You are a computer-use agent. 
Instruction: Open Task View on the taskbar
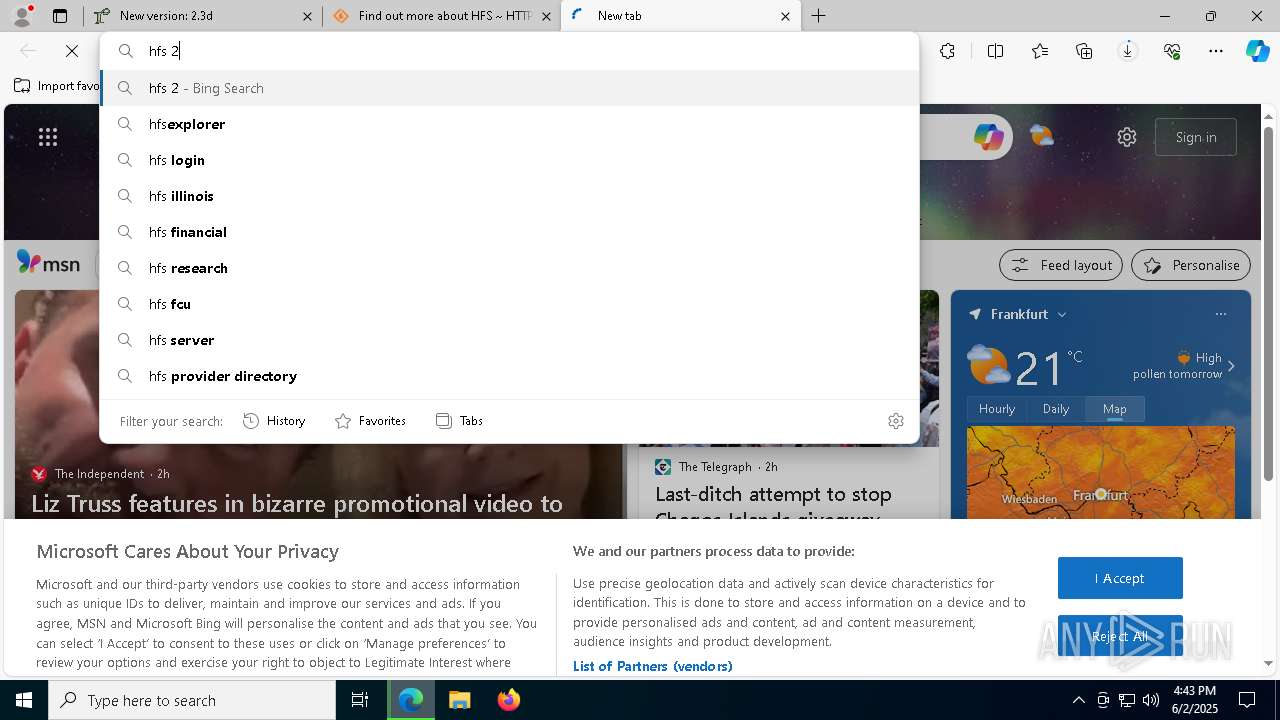(360, 700)
